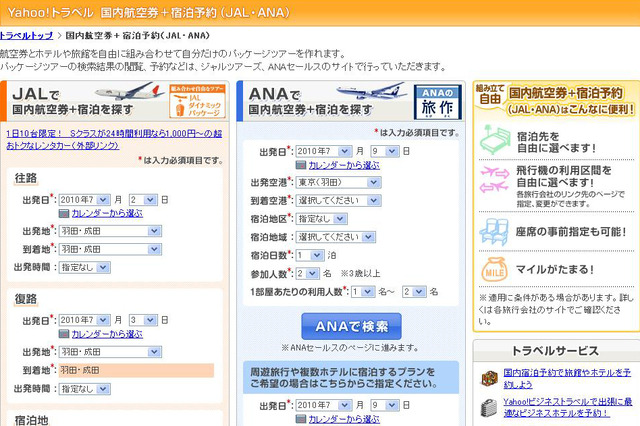The height and width of the screenshot is (426, 640).
Task: Click the 復路 section heading
Action: pyautogui.click(x=26, y=299)
